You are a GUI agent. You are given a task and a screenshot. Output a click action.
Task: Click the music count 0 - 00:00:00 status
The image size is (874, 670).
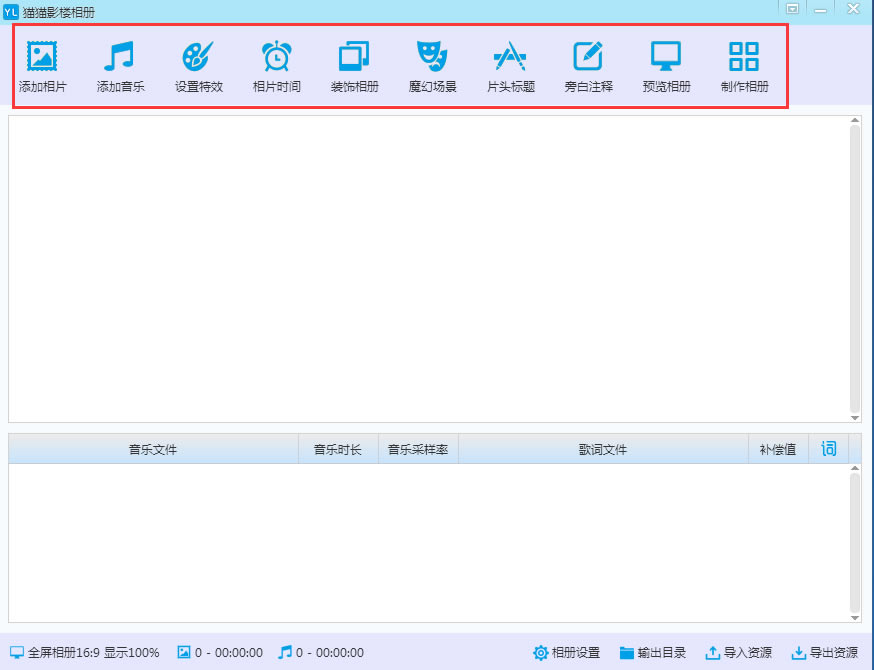321,652
